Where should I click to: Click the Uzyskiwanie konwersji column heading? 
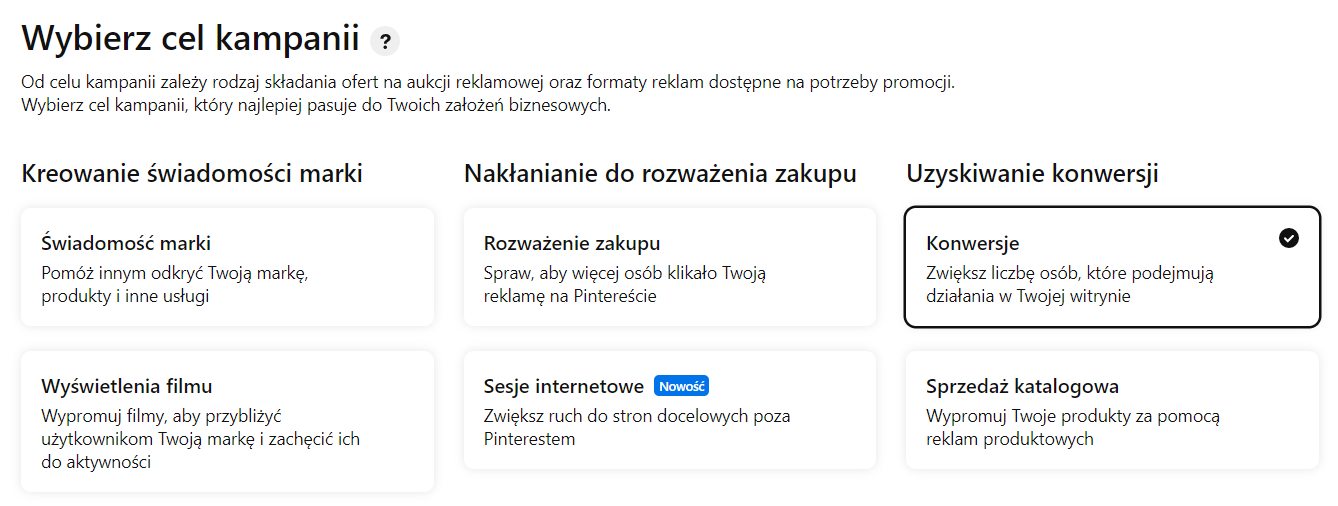1032,174
